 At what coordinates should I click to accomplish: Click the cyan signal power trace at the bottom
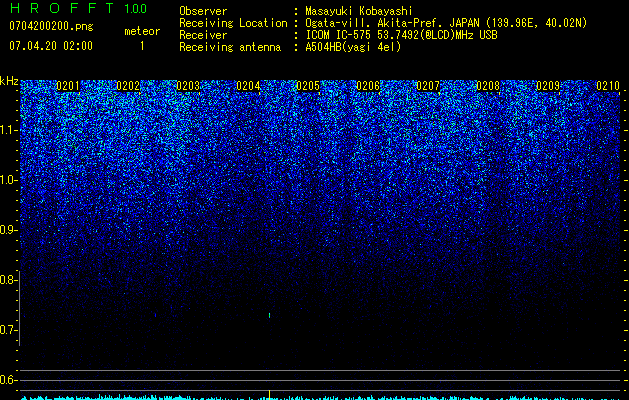(321, 398)
